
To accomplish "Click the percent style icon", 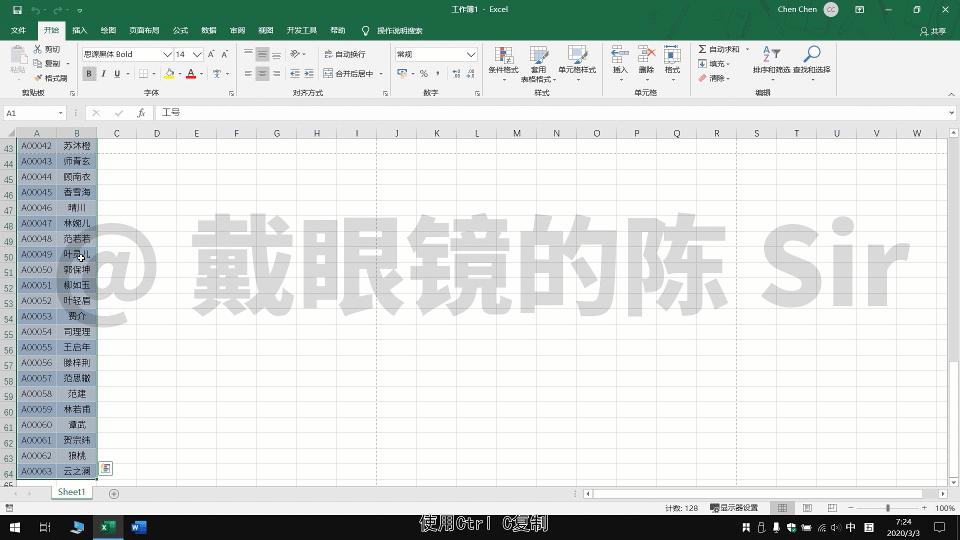I will click(x=424, y=73).
